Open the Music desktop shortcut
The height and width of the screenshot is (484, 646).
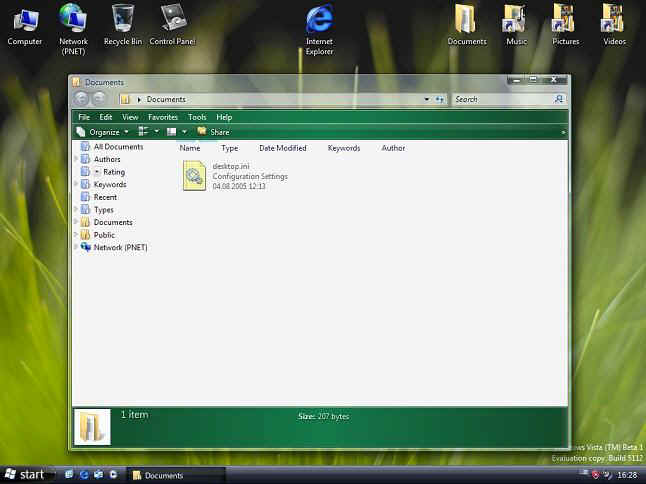coord(516,18)
